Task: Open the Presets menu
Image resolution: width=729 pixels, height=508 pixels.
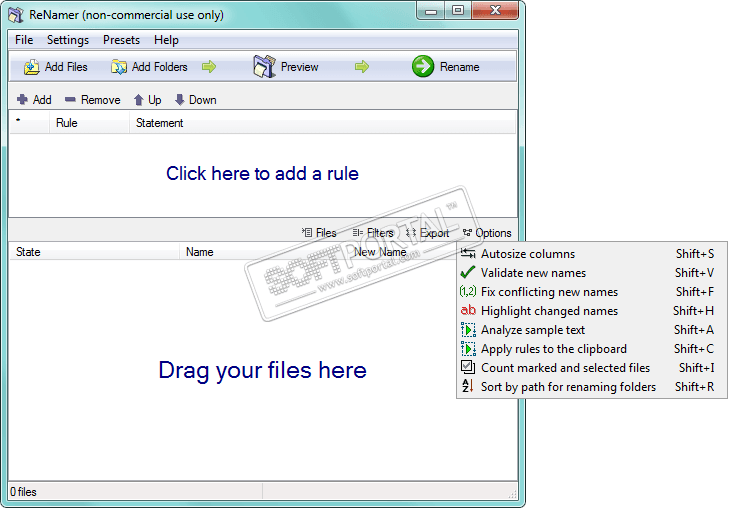Action: pyautogui.click(x=121, y=40)
